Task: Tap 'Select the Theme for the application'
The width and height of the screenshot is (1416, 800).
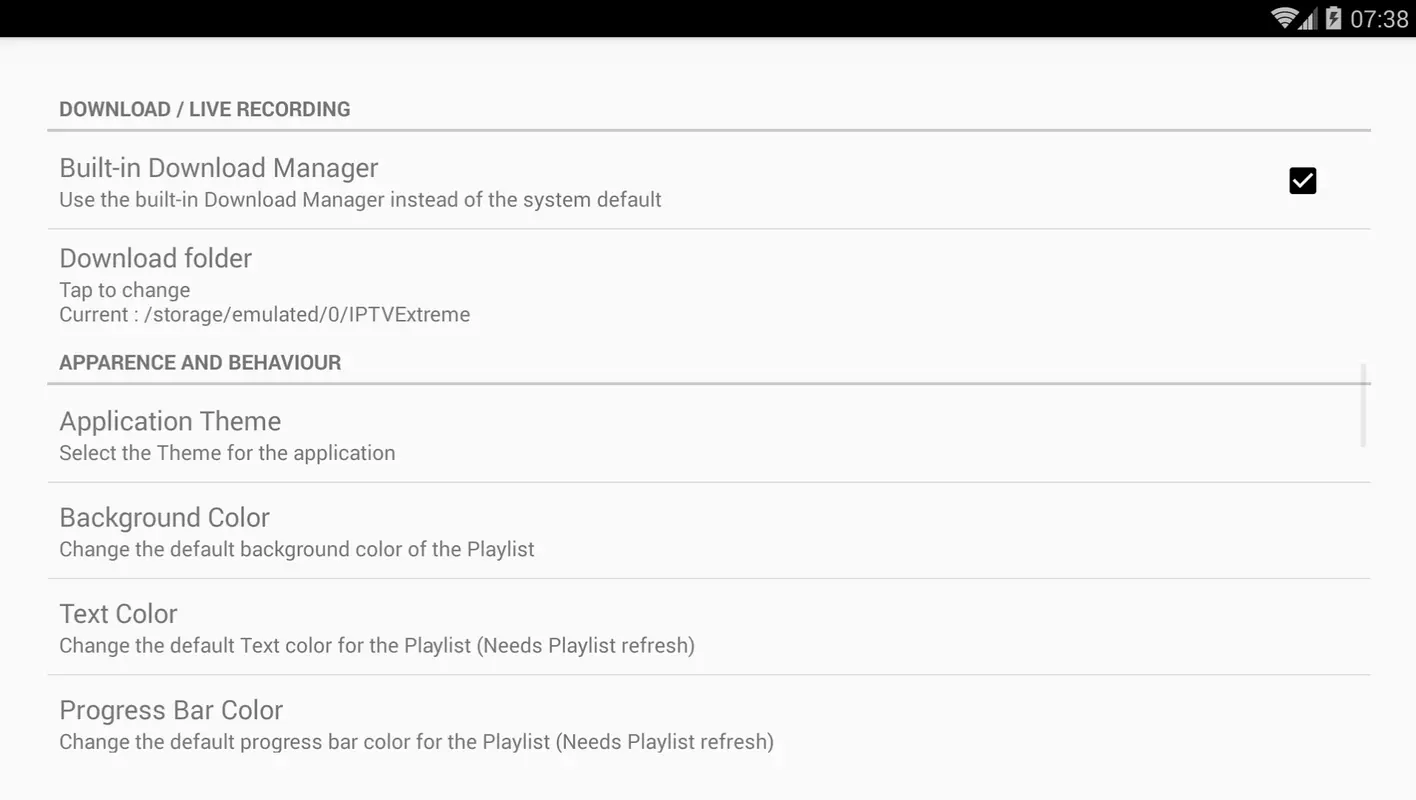Action: pyautogui.click(x=227, y=453)
